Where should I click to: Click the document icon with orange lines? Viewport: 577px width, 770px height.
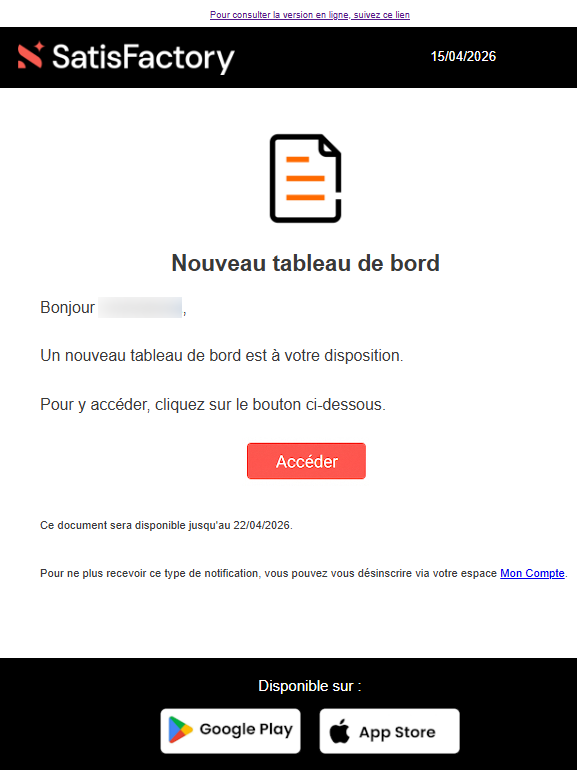(305, 178)
